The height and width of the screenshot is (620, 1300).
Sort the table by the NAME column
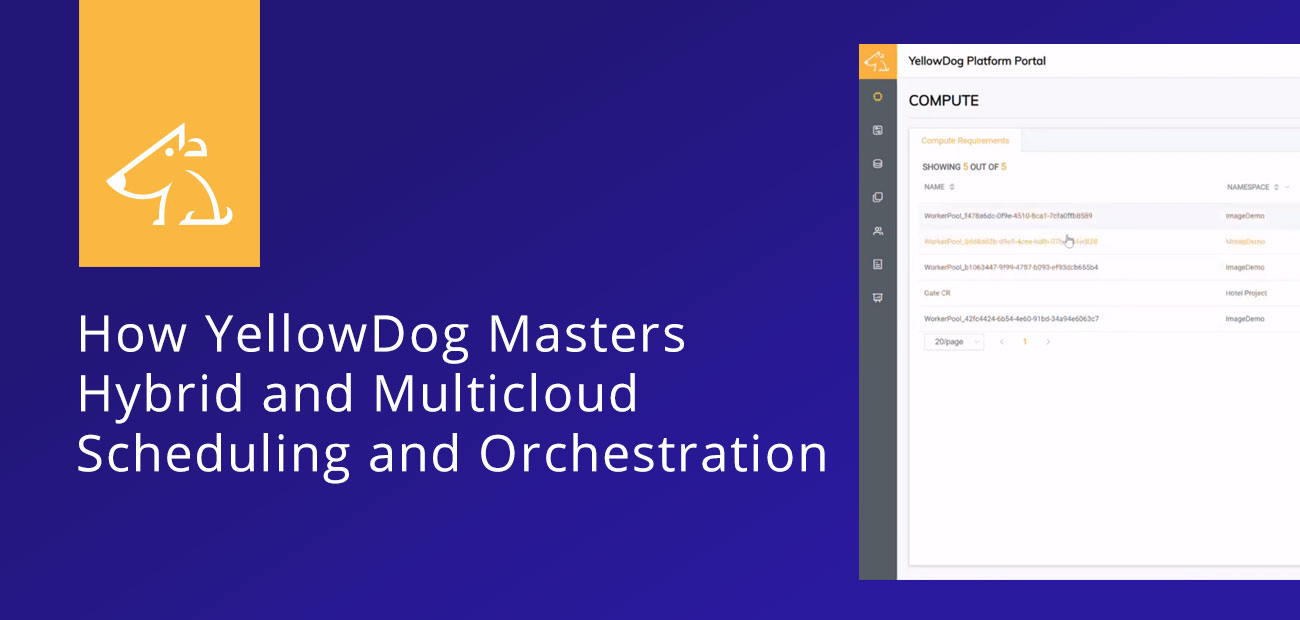click(x=951, y=187)
